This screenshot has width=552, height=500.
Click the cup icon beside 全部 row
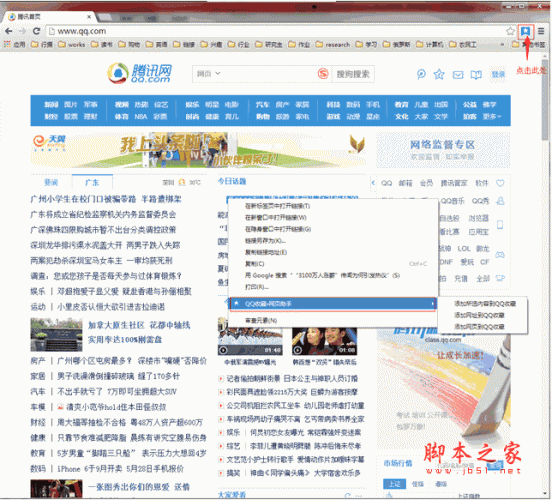click(500, 278)
